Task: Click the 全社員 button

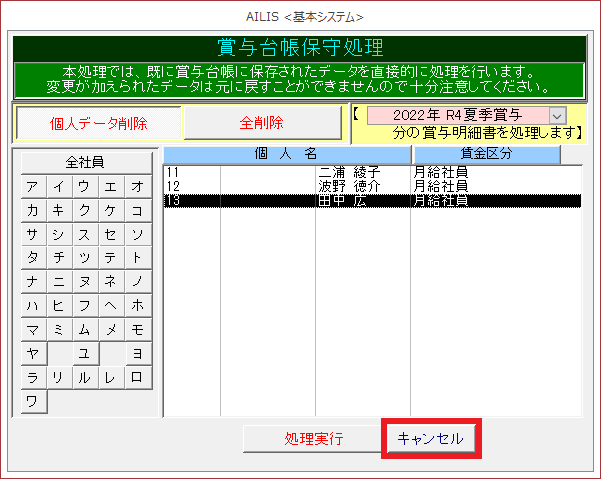Action: 84,162
